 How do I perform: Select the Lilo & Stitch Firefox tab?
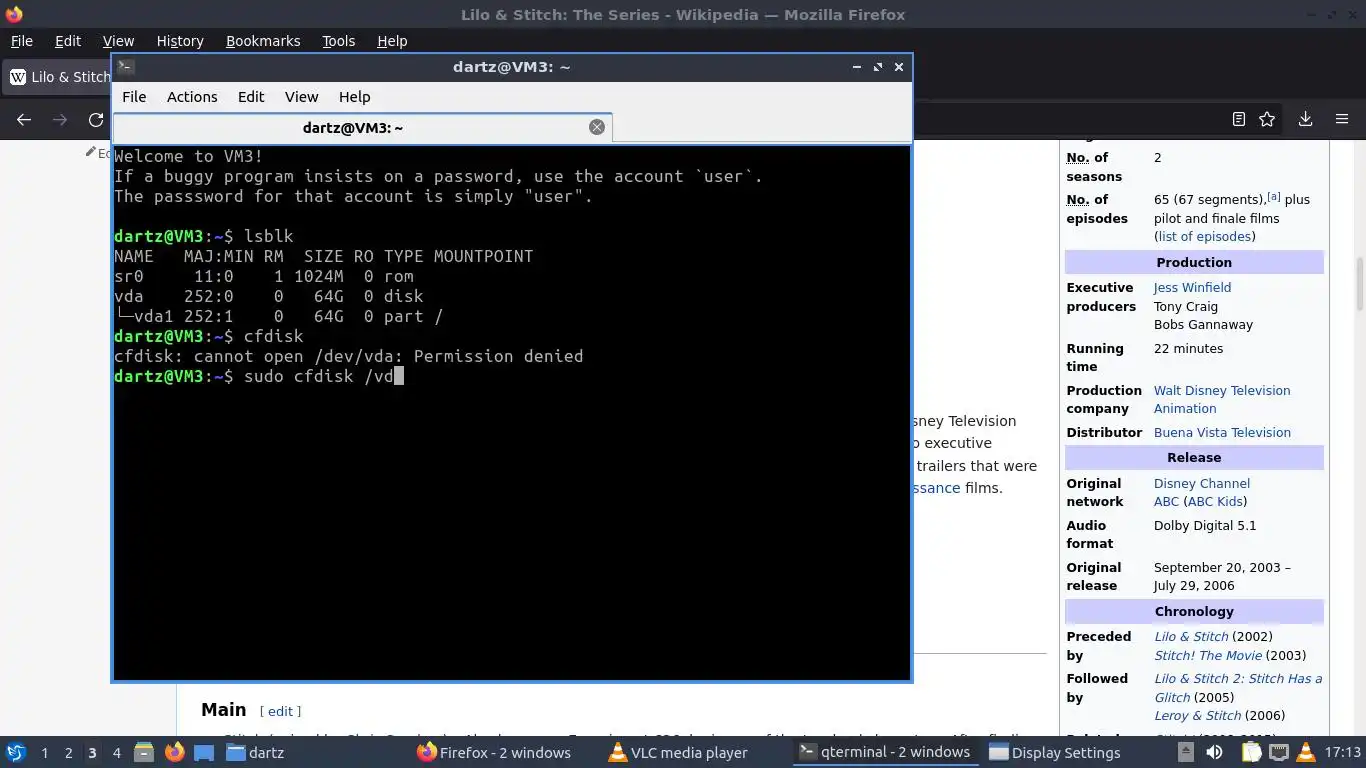[58, 77]
